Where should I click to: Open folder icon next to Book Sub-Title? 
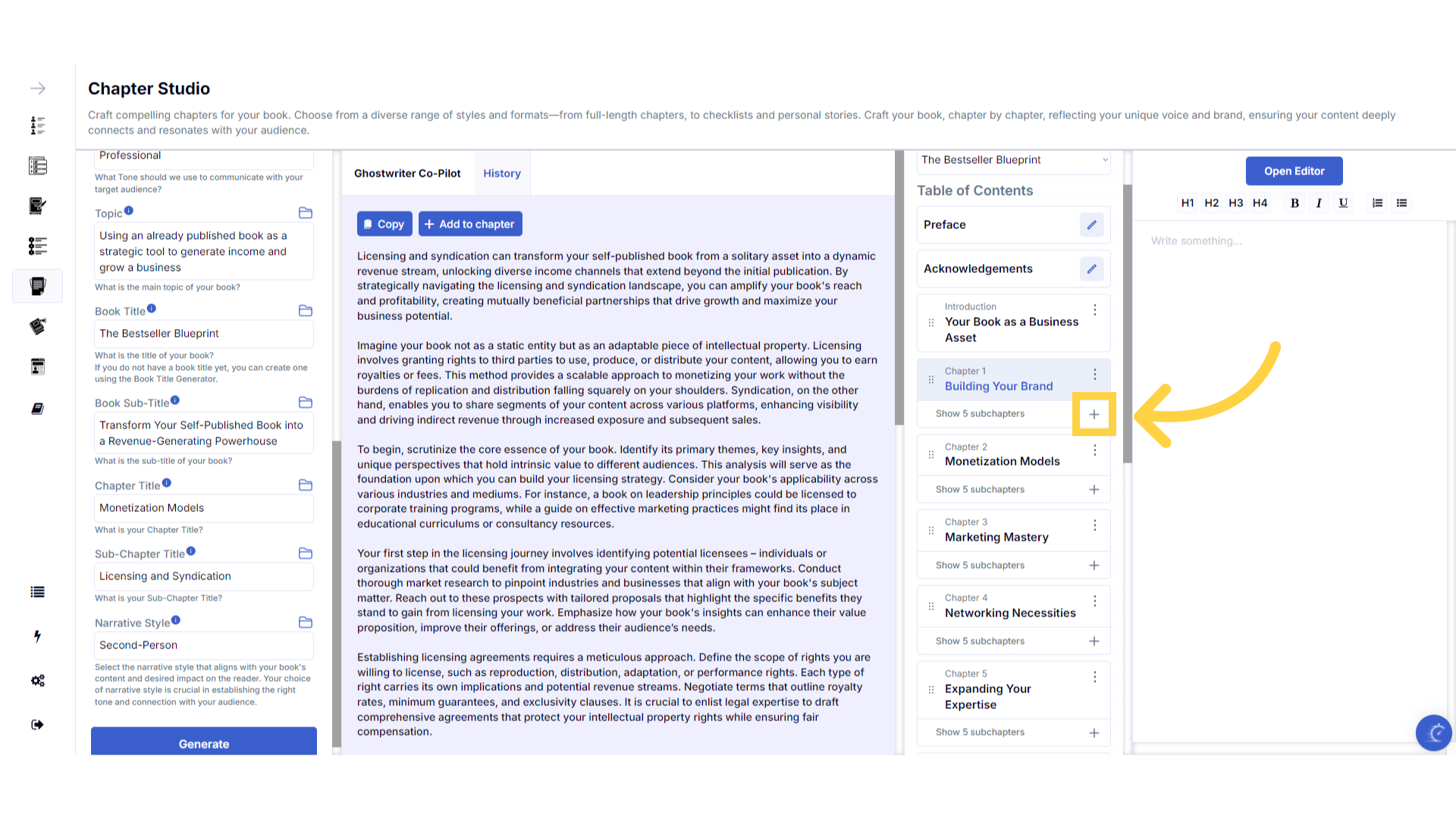[x=306, y=403]
